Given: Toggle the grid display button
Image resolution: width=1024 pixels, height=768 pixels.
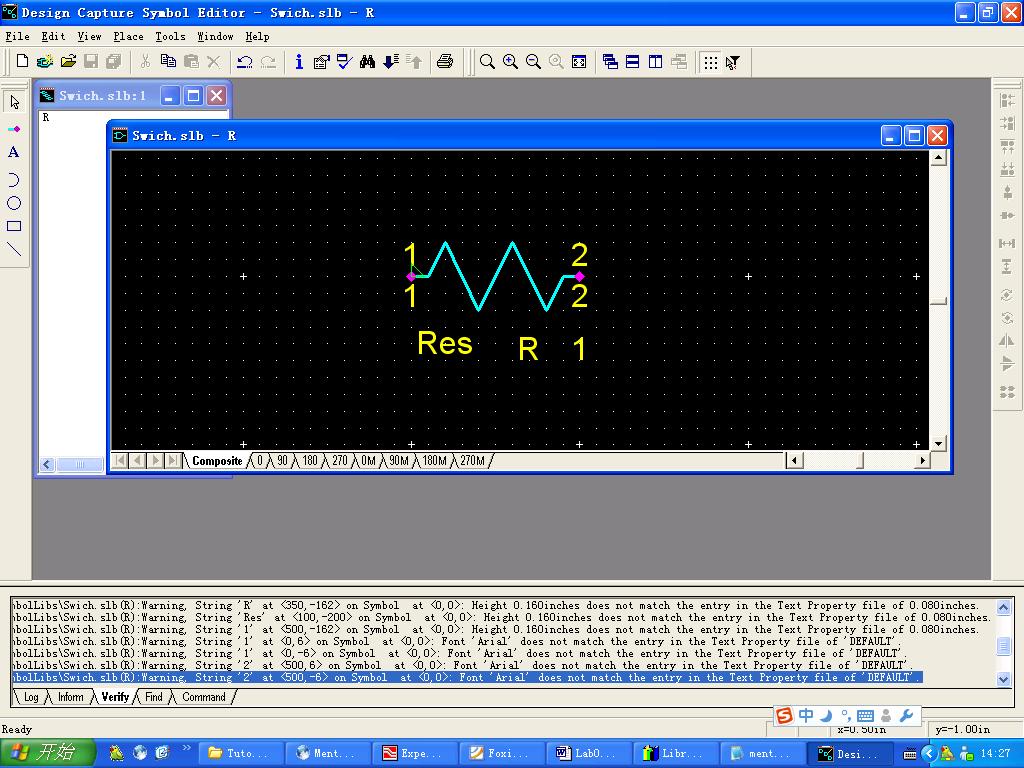Looking at the screenshot, I should coord(710,62).
